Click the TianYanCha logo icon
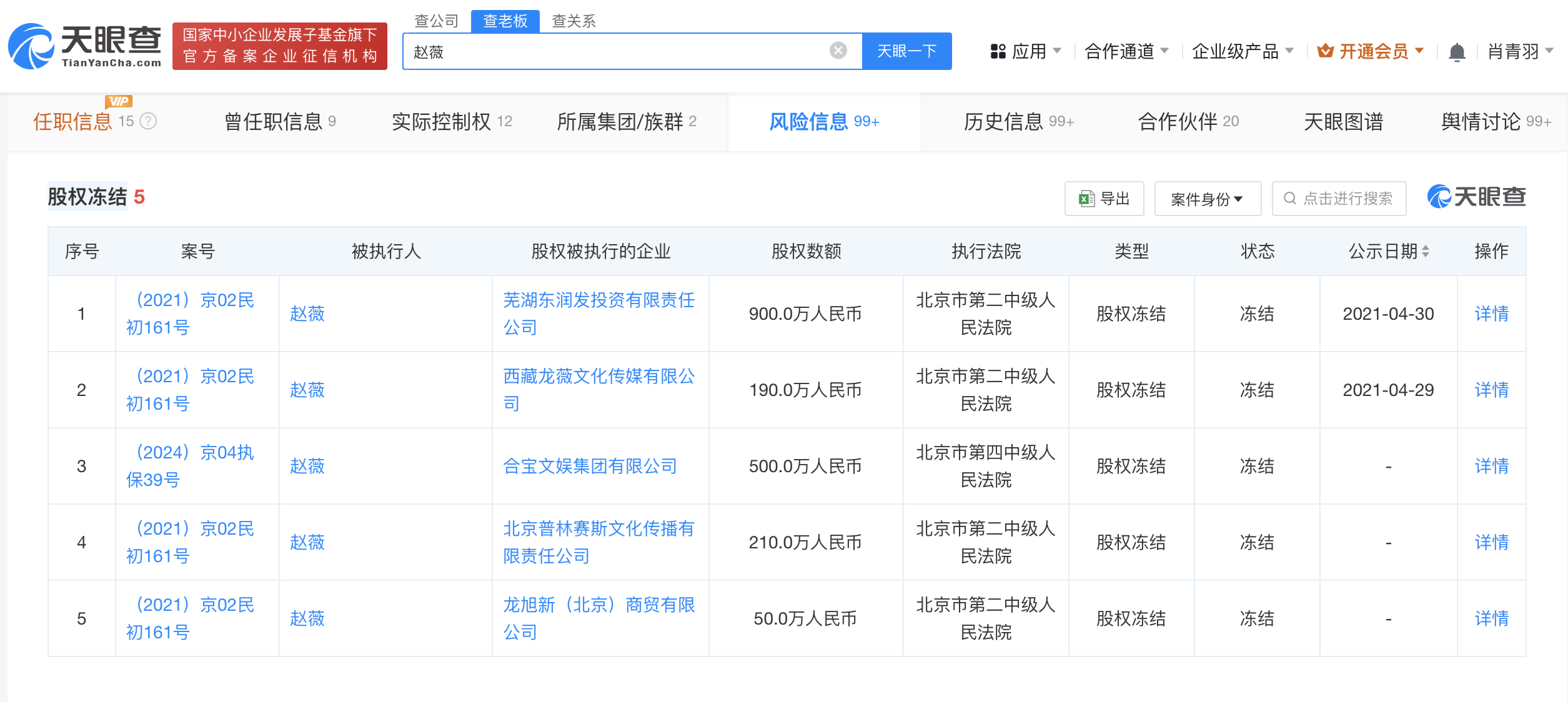This screenshot has height=702, width=1568. pos(31,46)
